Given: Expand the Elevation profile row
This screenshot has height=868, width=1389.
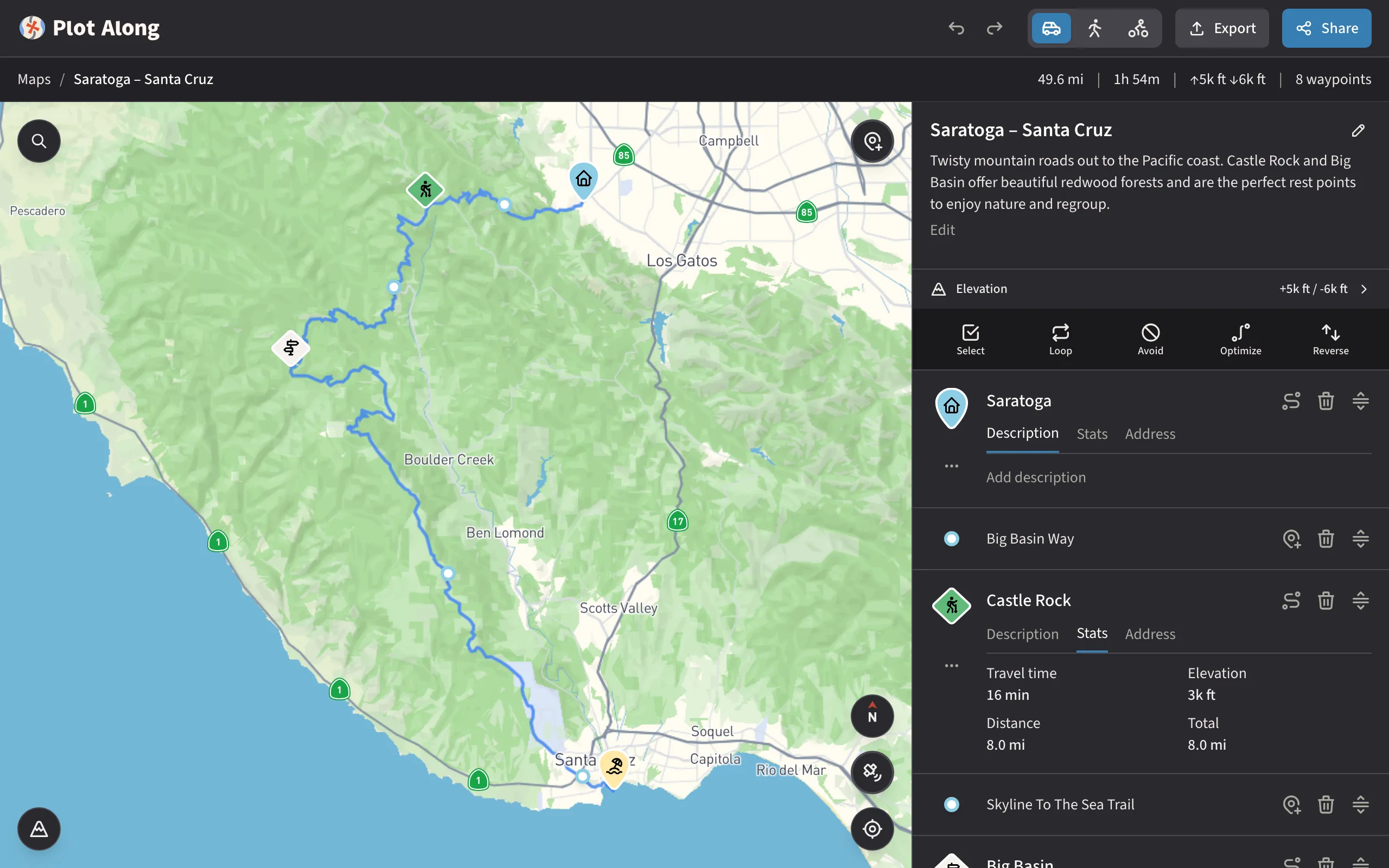Looking at the screenshot, I should pos(1150,289).
